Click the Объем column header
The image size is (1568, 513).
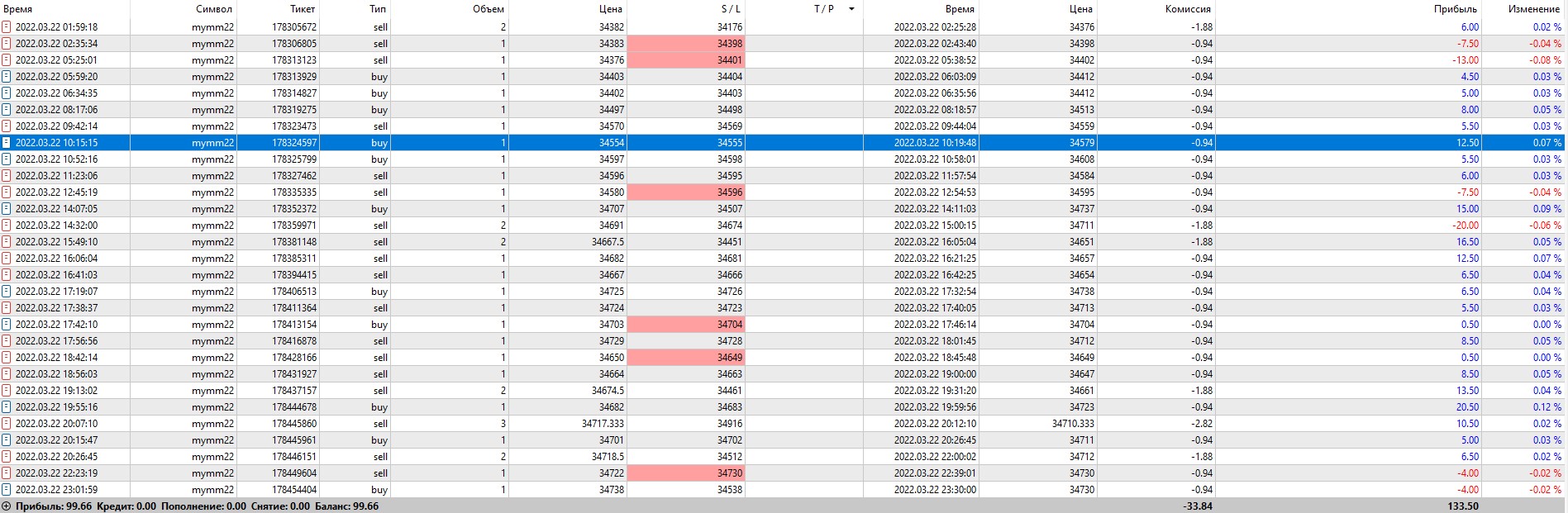tap(488, 9)
